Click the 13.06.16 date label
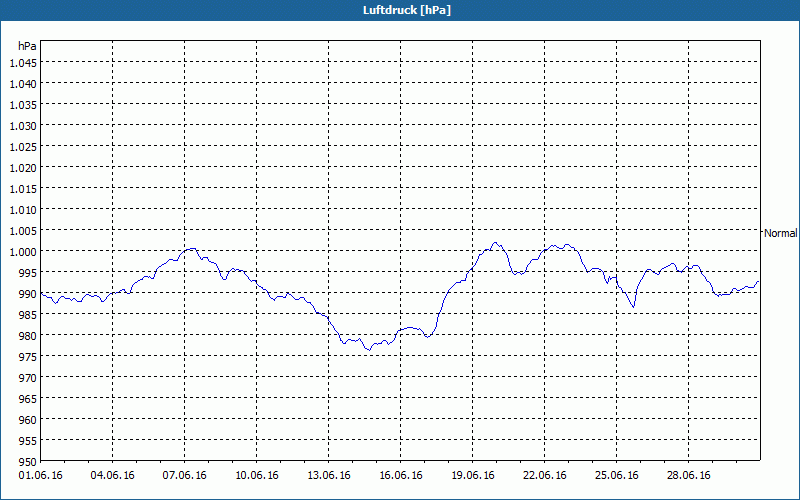The height and width of the screenshot is (500, 800). 329,476
